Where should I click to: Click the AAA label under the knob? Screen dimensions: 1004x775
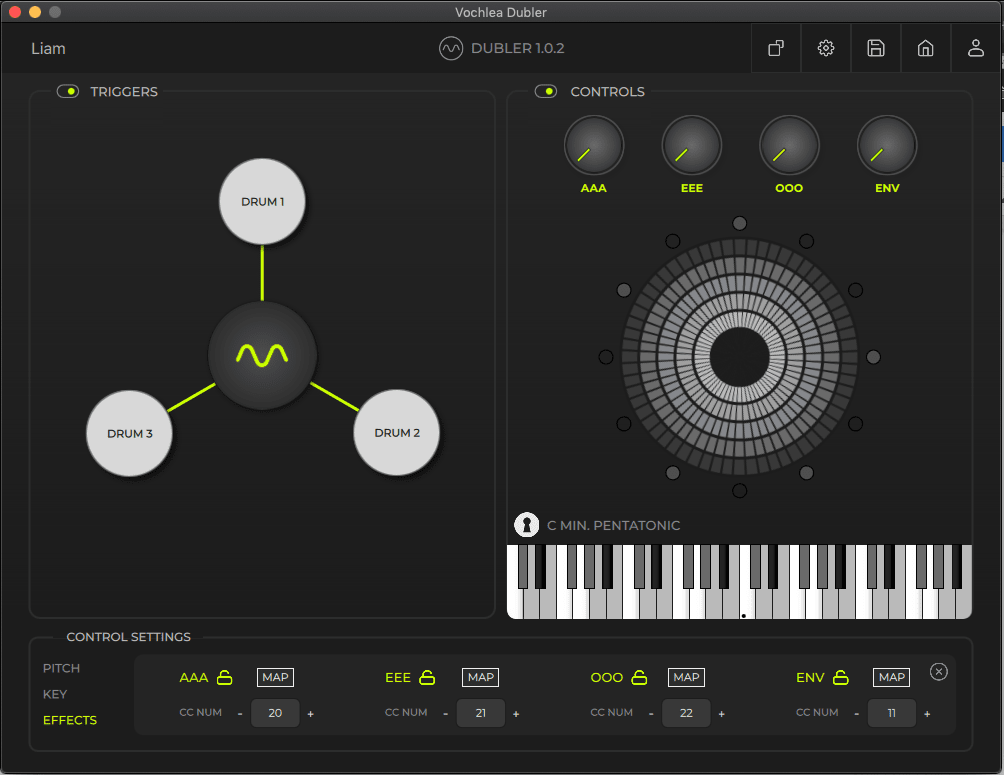594,188
